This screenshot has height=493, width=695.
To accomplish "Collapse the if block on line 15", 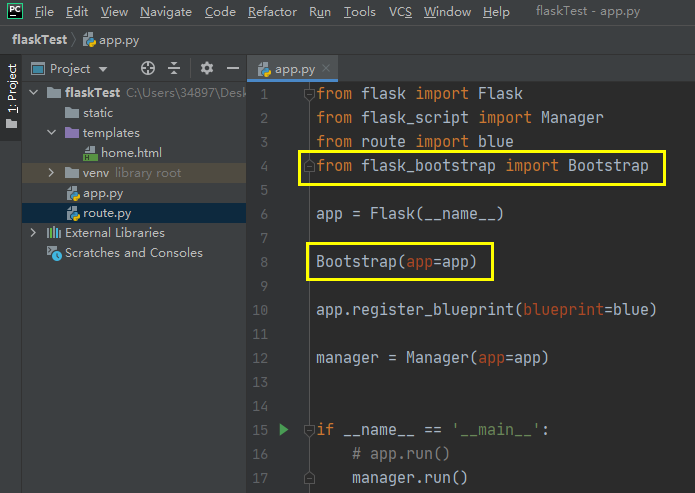I will point(309,430).
